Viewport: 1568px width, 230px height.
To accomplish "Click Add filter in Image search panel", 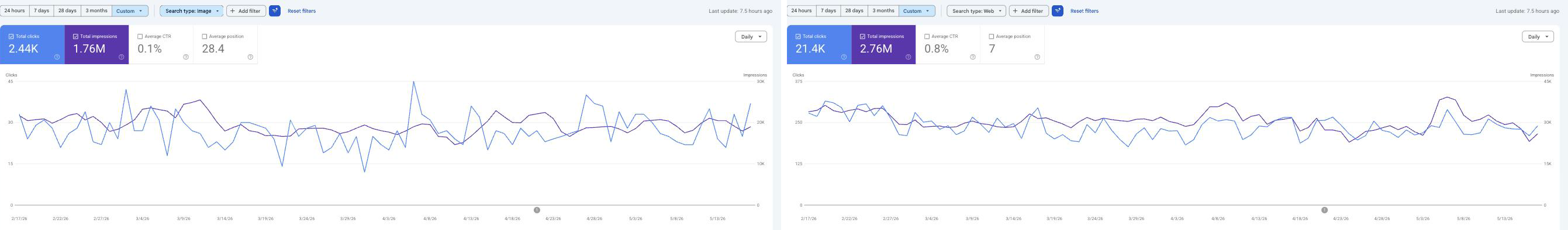I will tap(246, 11).
